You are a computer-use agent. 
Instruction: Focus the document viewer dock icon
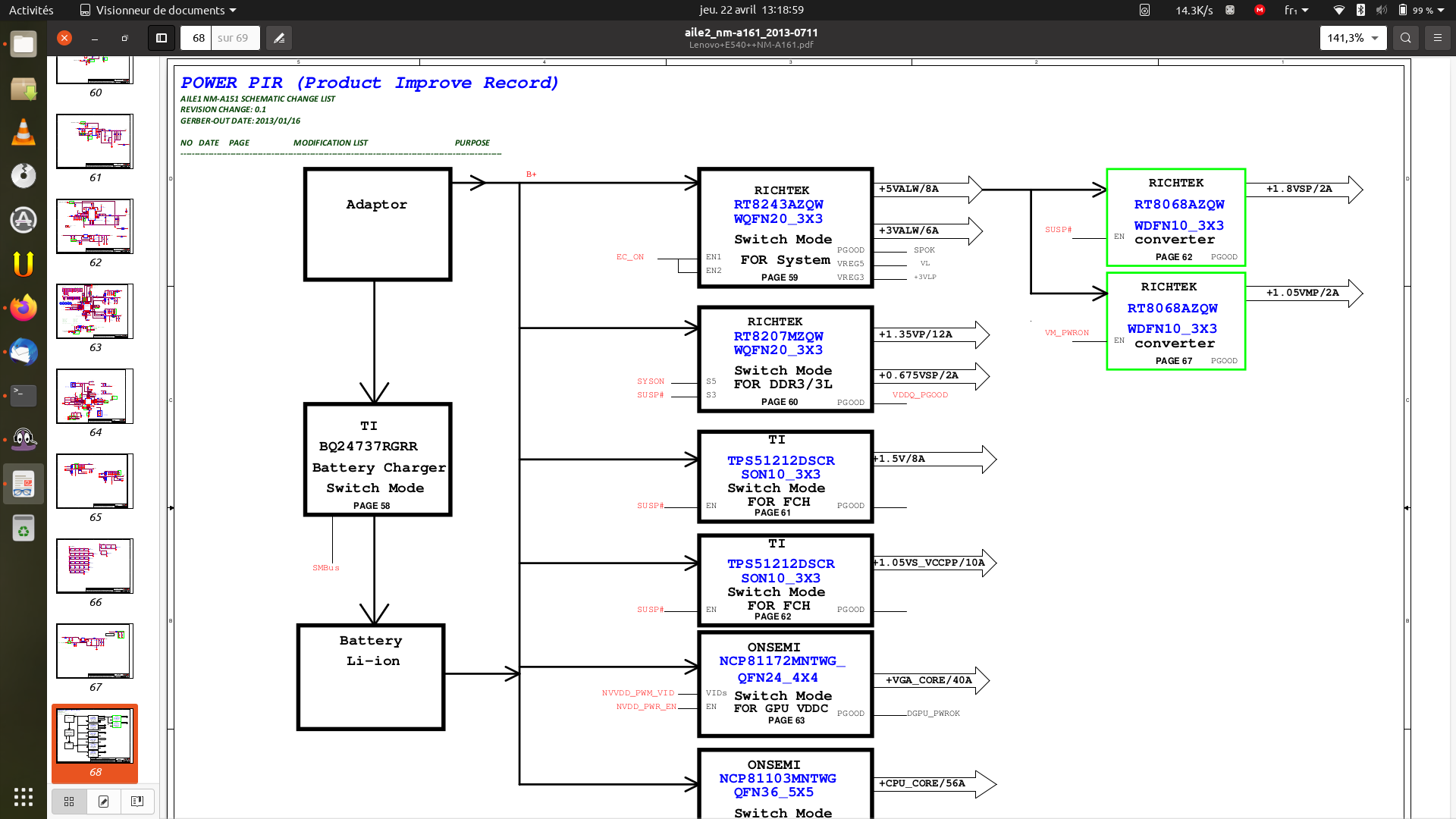[x=24, y=483]
